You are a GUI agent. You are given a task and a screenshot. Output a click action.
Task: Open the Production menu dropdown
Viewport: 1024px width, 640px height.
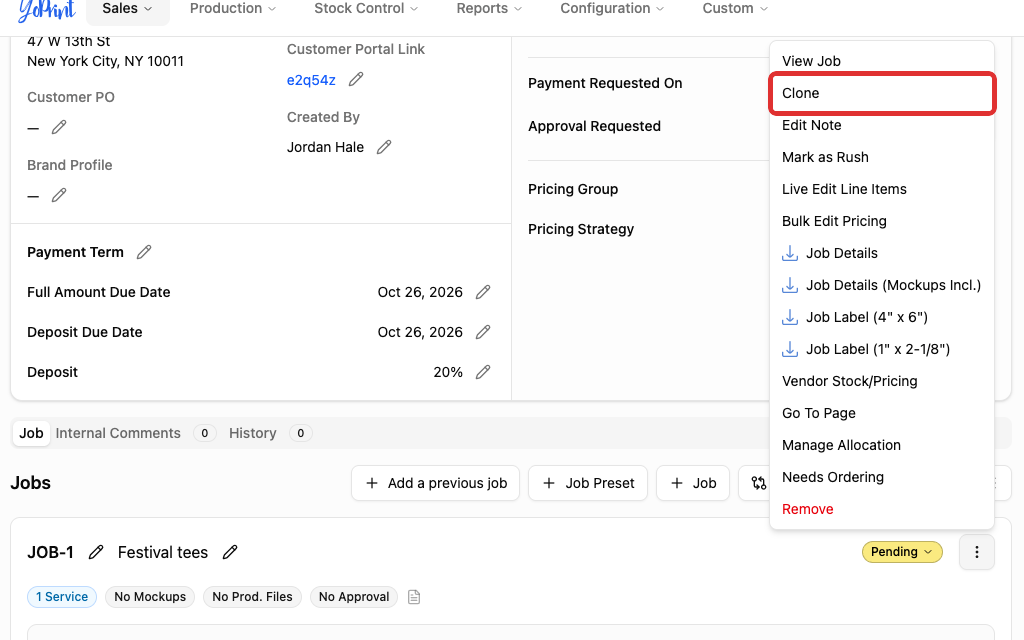coord(232,8)
